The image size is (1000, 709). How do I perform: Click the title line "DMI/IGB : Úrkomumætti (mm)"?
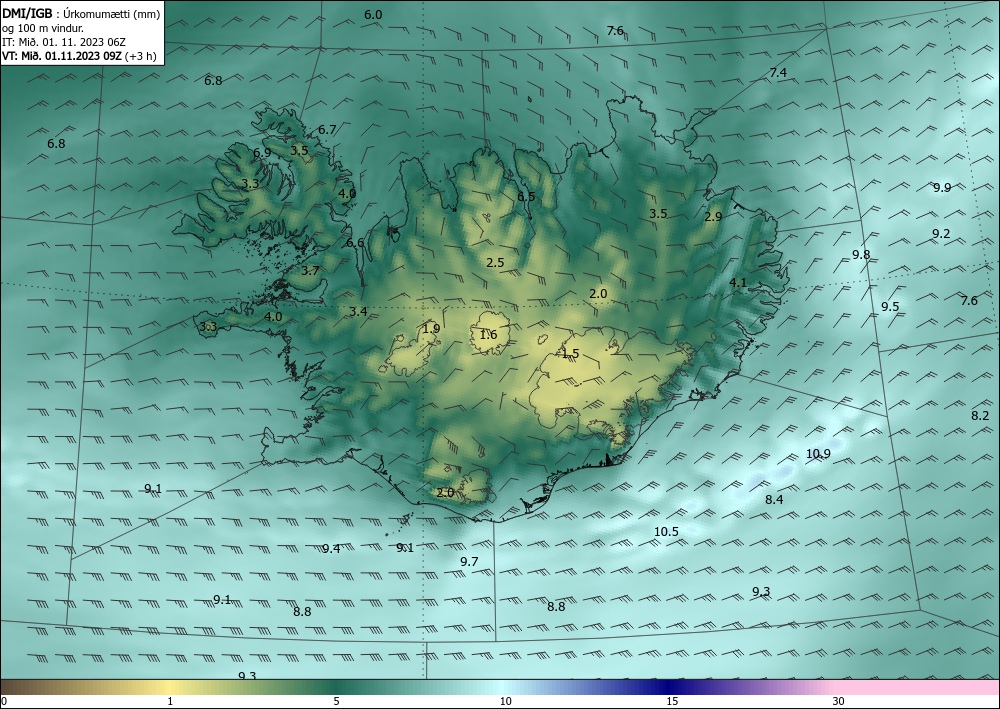pyautogui.click(x=82, y=13)
